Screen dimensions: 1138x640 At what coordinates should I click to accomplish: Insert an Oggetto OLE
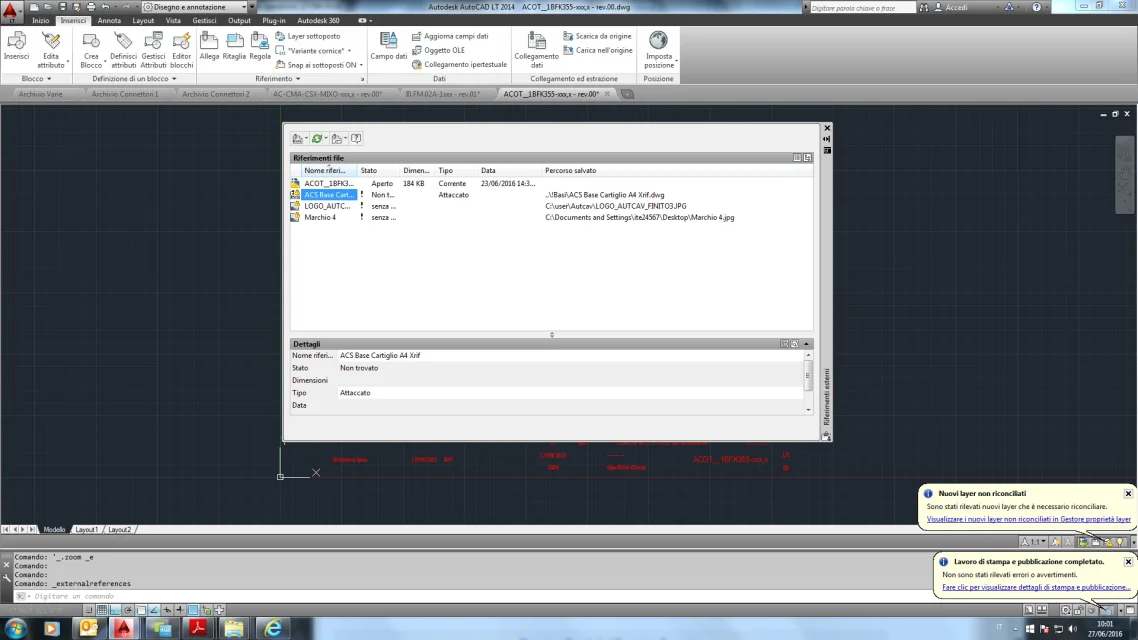click(438, 50)
